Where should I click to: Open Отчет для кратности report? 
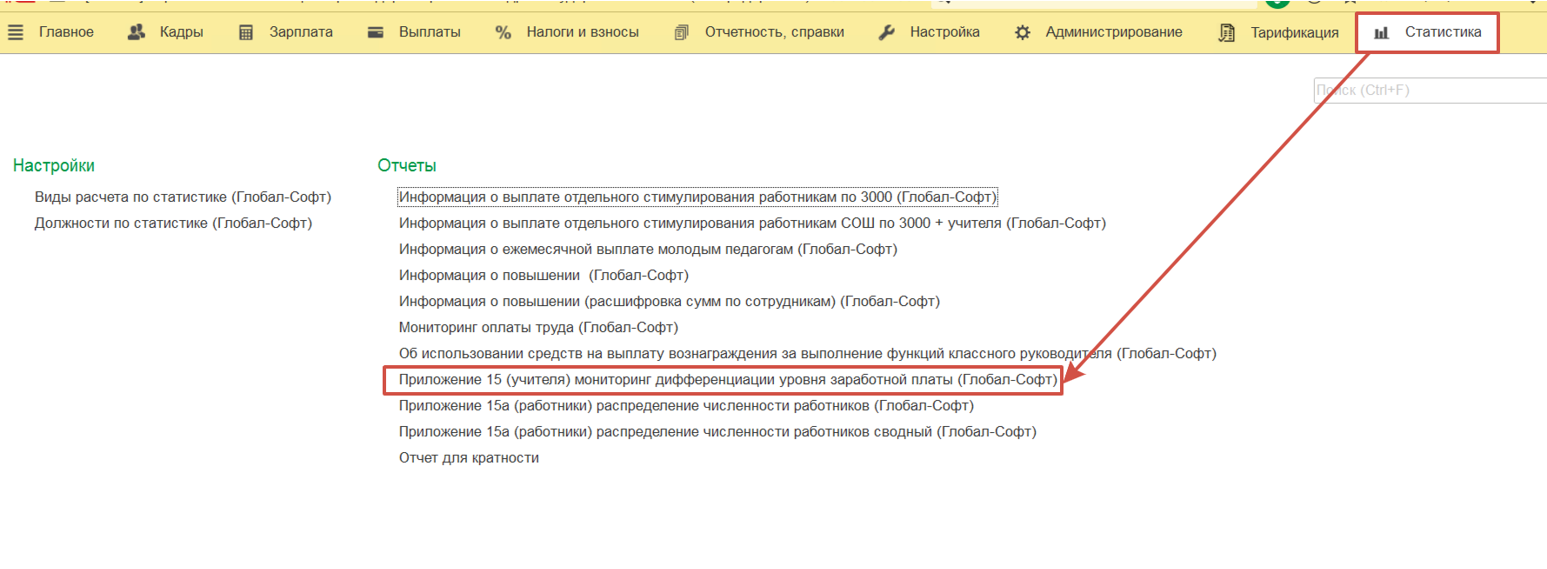click(468, 458)
